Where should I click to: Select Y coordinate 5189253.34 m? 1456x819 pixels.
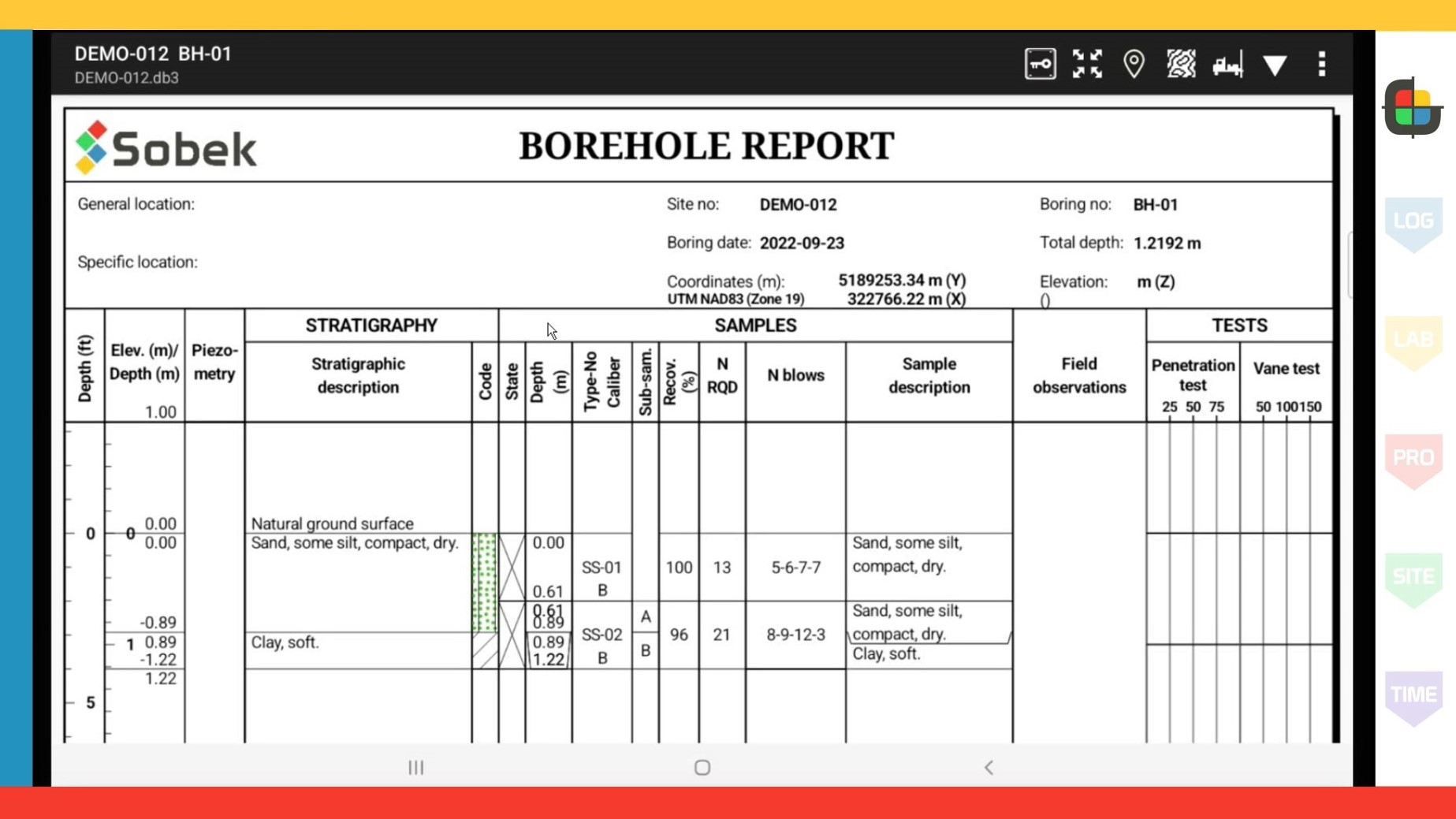tap(902, 280)
